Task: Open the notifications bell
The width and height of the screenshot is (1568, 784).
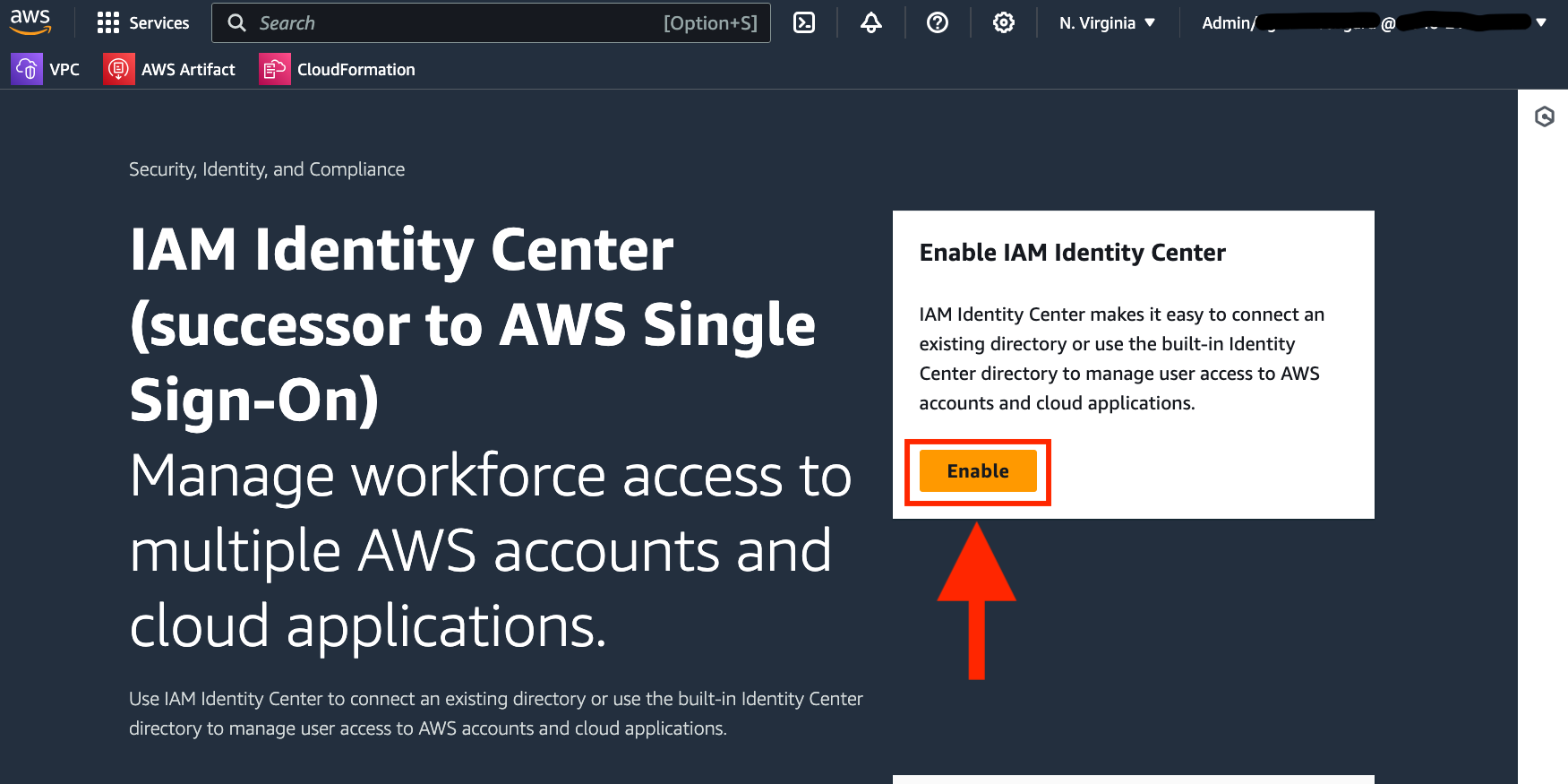Action: 870,23
